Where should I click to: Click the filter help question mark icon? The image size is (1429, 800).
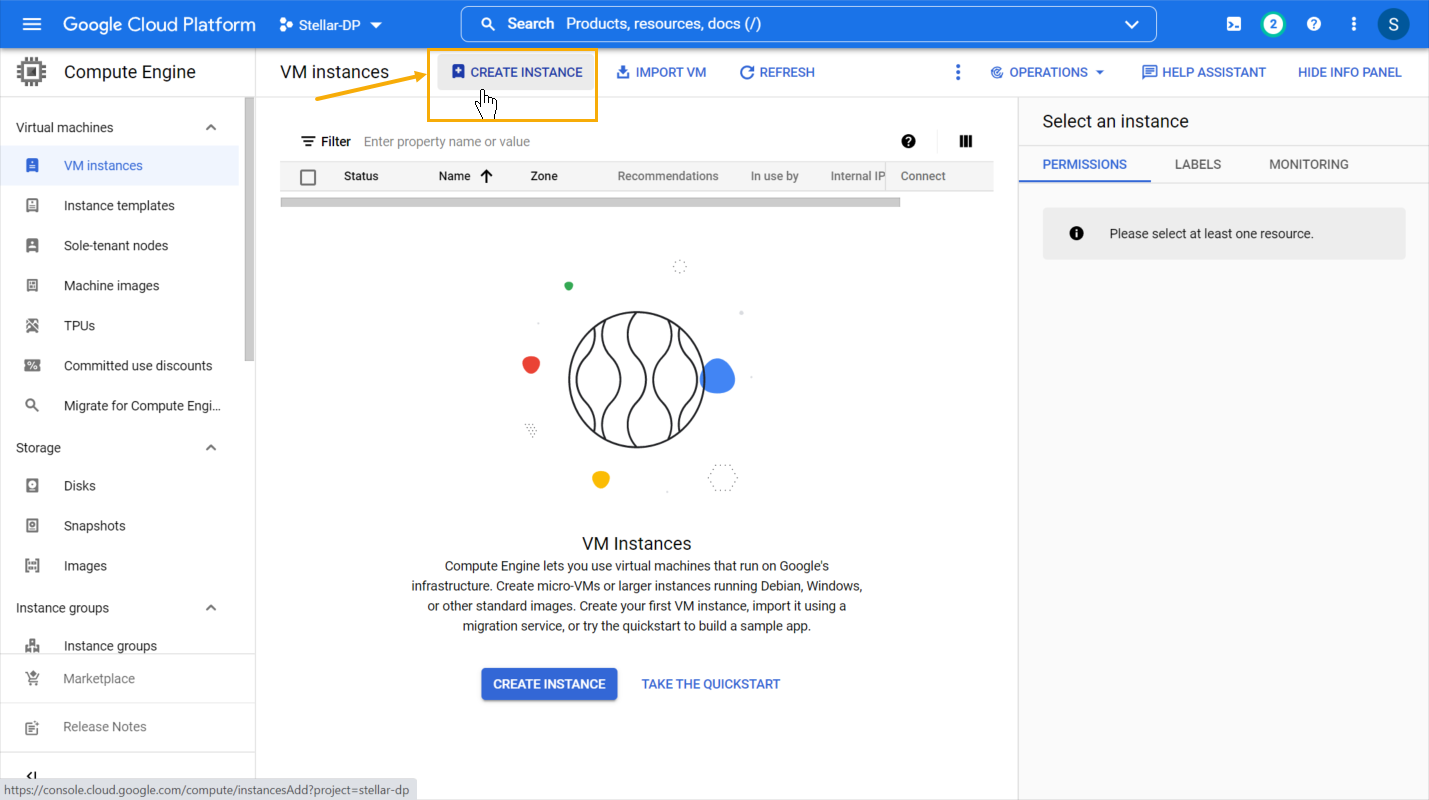coord(908,142)
